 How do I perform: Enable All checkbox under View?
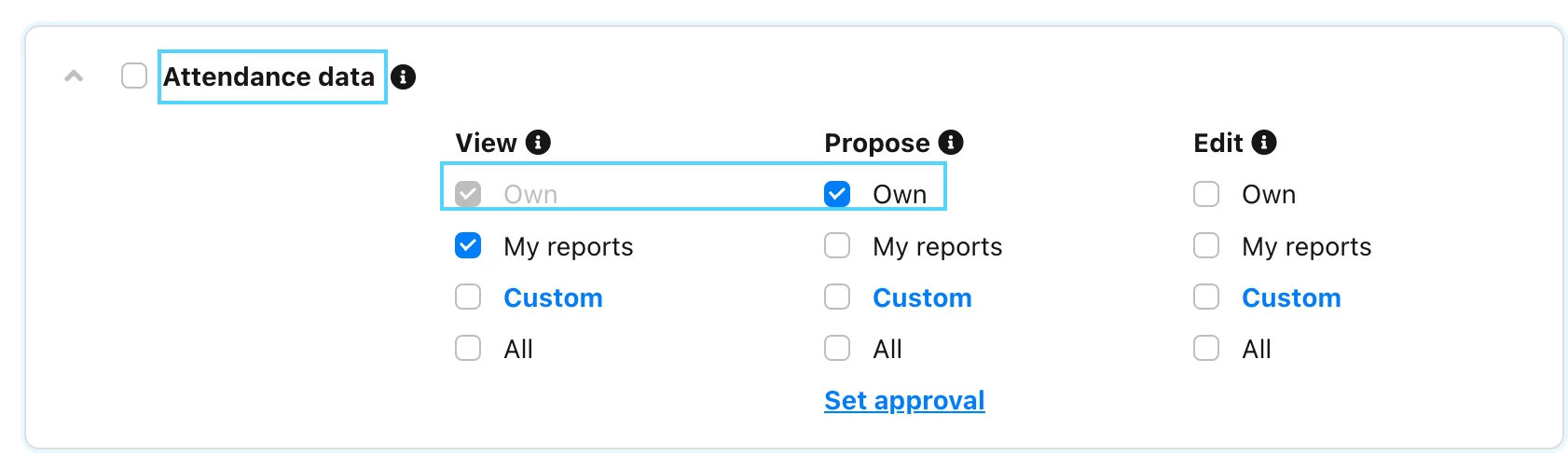pos(468,348)
